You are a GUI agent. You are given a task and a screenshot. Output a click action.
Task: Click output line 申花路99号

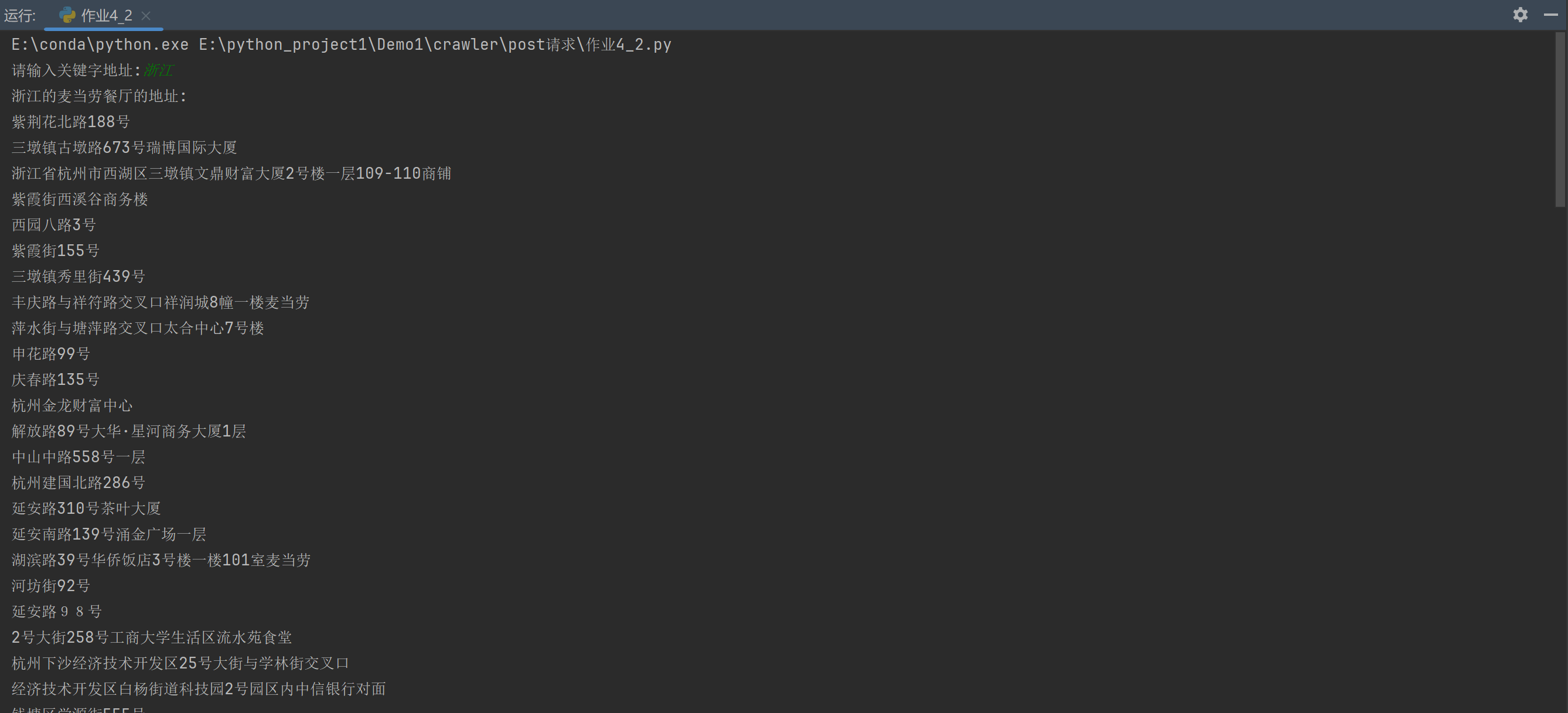tap(51, 354)
